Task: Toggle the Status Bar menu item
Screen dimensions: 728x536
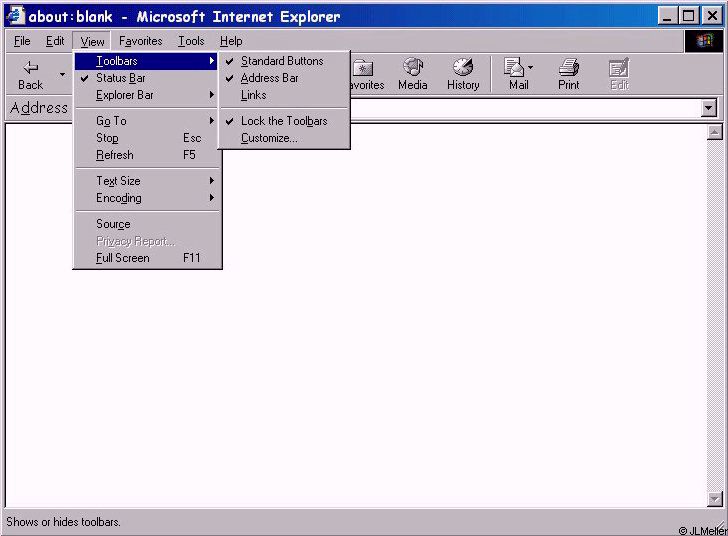Action: coord(147,78)
